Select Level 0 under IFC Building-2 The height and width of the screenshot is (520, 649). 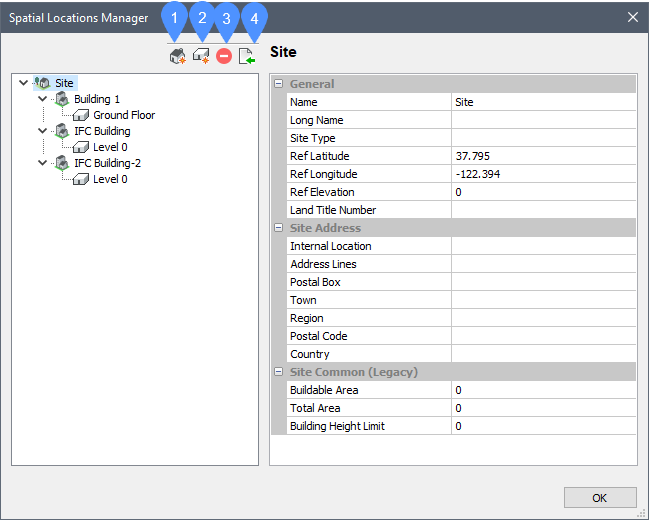coord(110,179)
